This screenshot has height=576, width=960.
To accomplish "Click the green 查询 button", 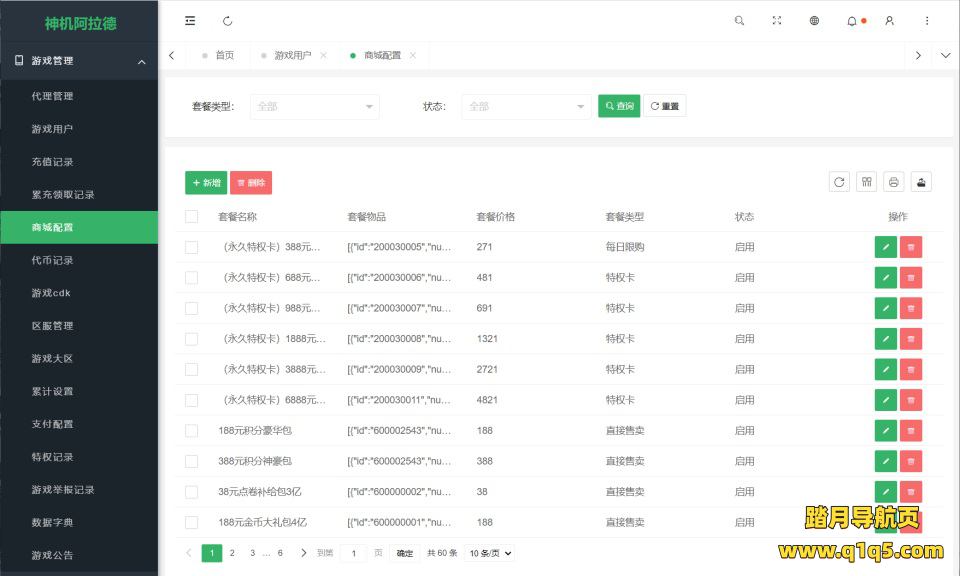I will coord(619,106).
